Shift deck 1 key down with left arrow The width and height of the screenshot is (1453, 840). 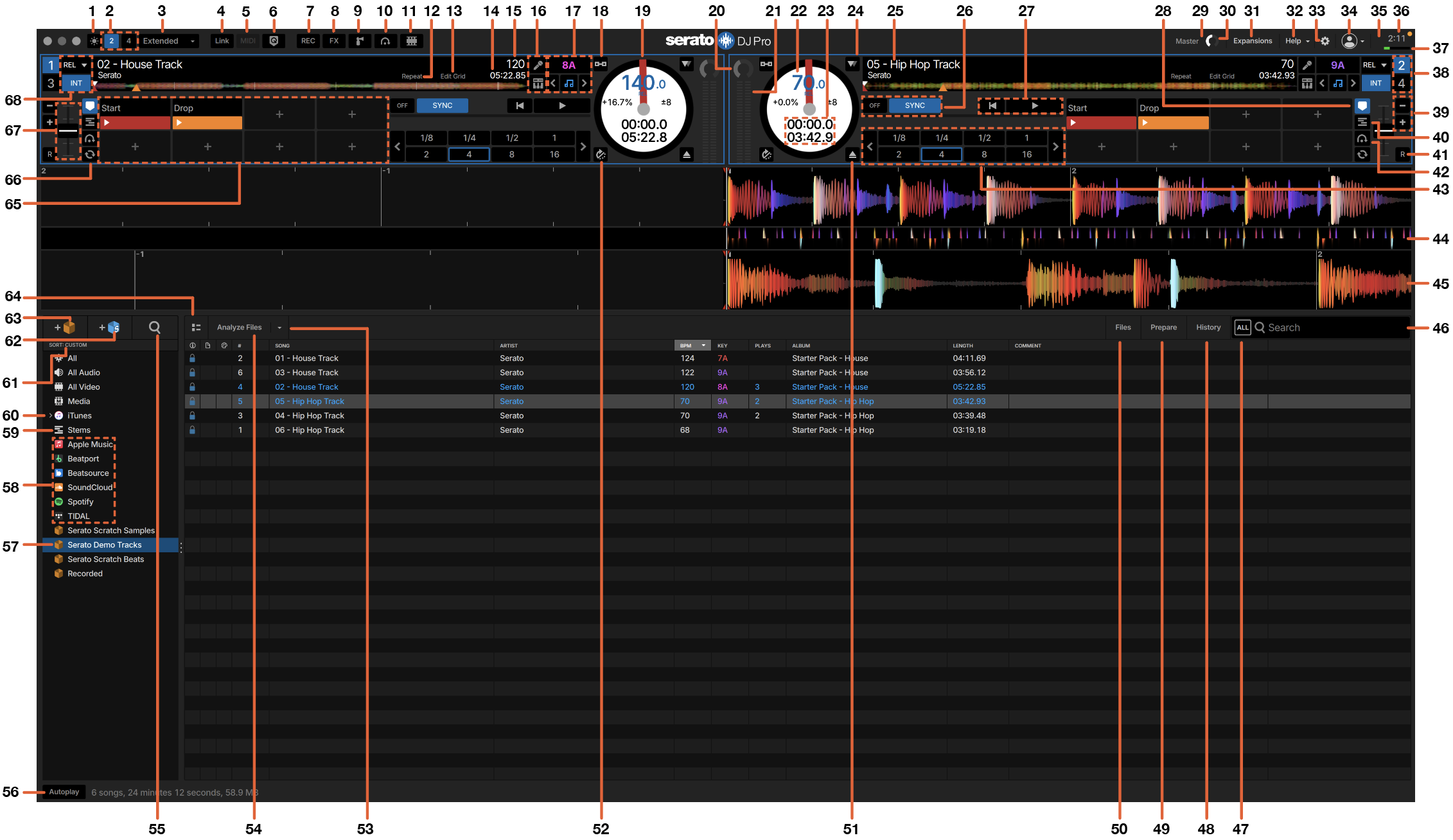(553, 83)
